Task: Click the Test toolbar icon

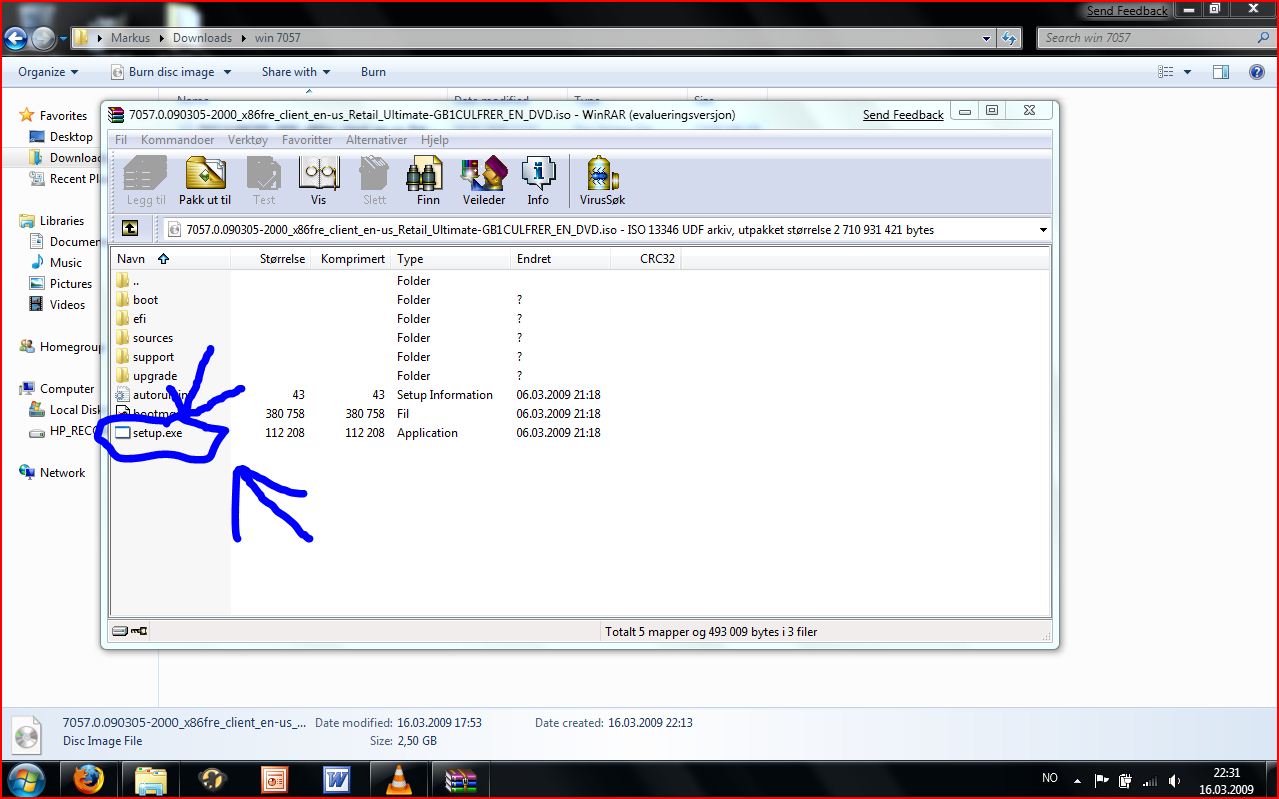Action: (264, 180)
